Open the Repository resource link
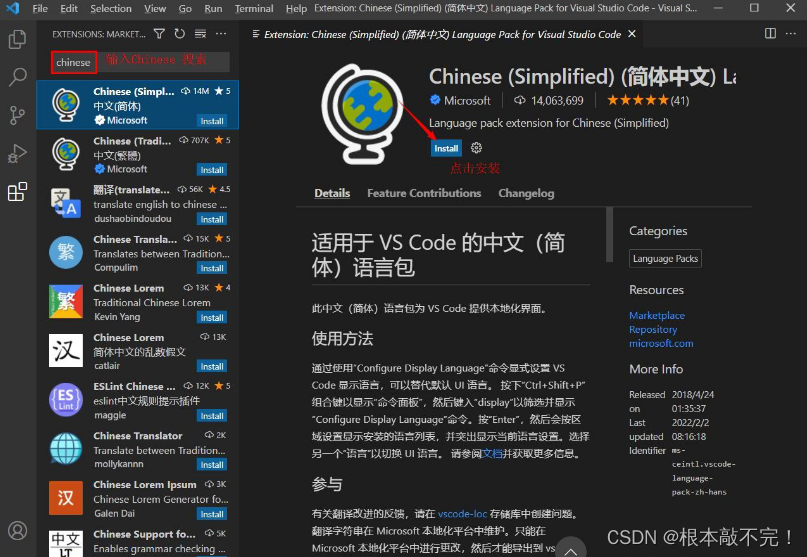This screenshot has width=807, height=557. pos(653,329)
